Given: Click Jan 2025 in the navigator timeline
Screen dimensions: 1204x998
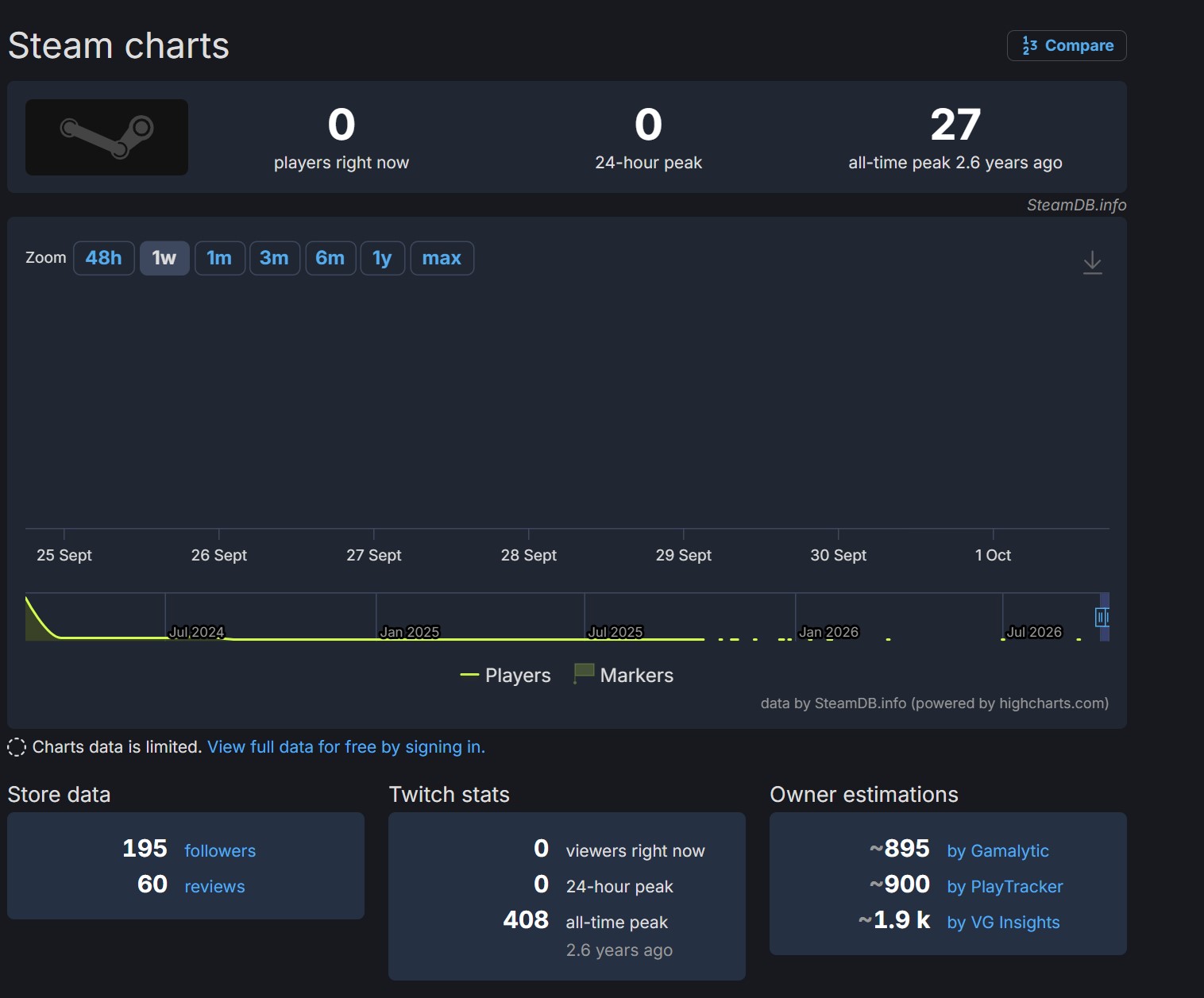Looking at the screenshot, I should (x=410, y=632).
